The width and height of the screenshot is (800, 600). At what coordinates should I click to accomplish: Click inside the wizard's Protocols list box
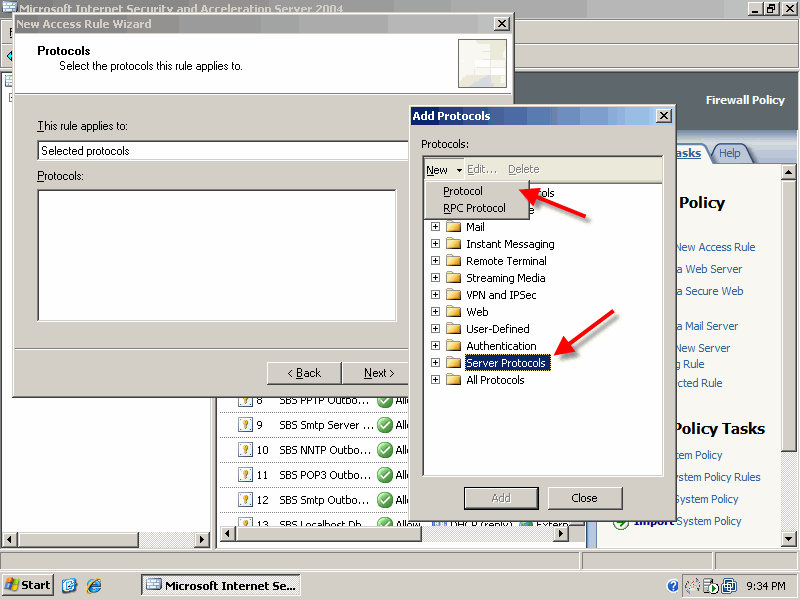217,256
